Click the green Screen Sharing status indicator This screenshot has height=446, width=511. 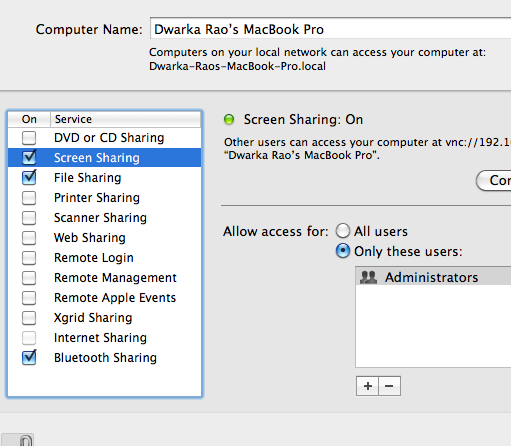coord(229,119)
